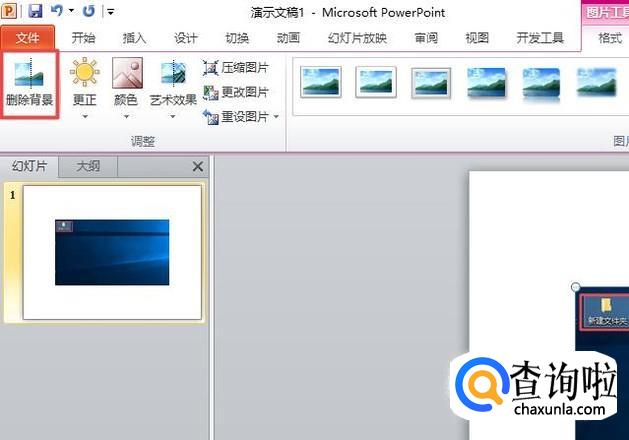Apply the sixth picture style thumbnail
Viewport: 629px width, 440px height.
(596, 82)
